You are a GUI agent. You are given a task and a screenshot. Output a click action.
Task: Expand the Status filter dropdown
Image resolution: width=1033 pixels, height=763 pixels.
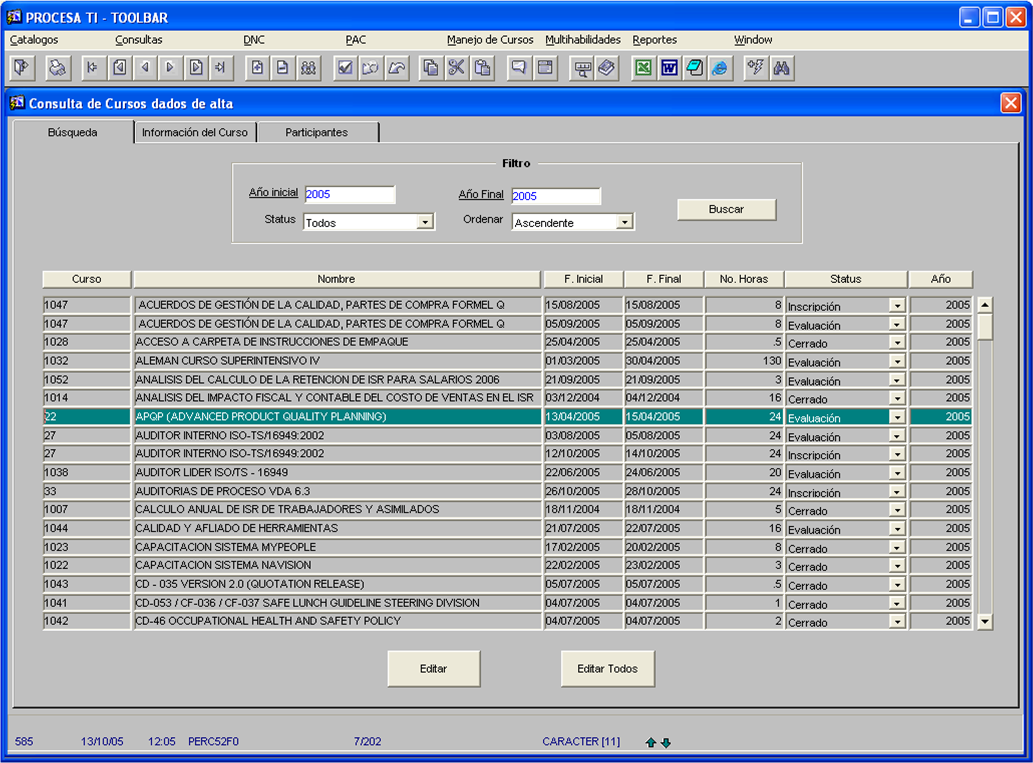425,223
